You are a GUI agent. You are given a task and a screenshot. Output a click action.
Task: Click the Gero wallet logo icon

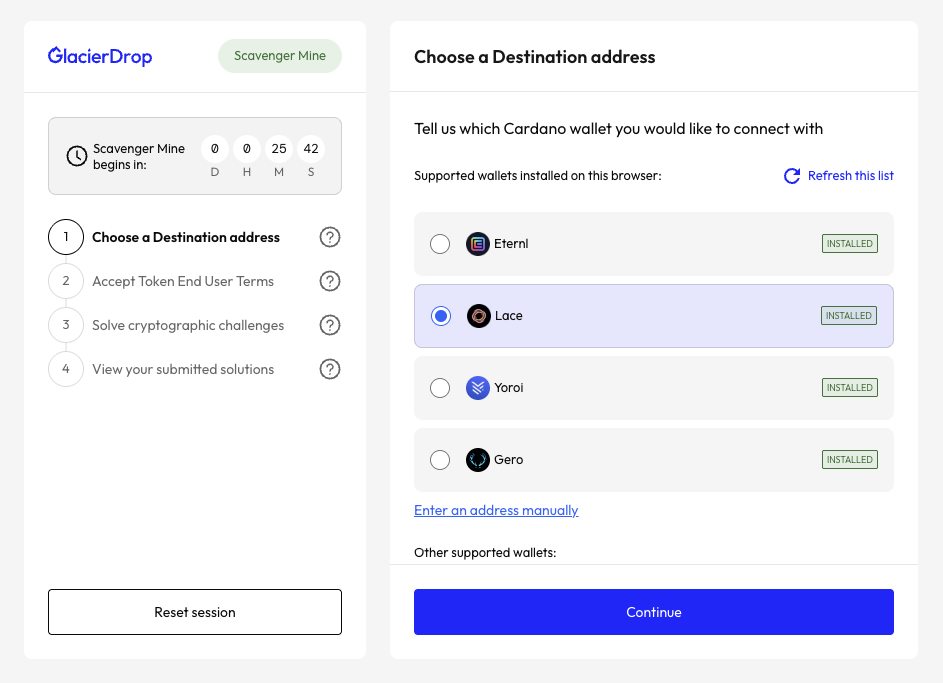click(478, 460)
